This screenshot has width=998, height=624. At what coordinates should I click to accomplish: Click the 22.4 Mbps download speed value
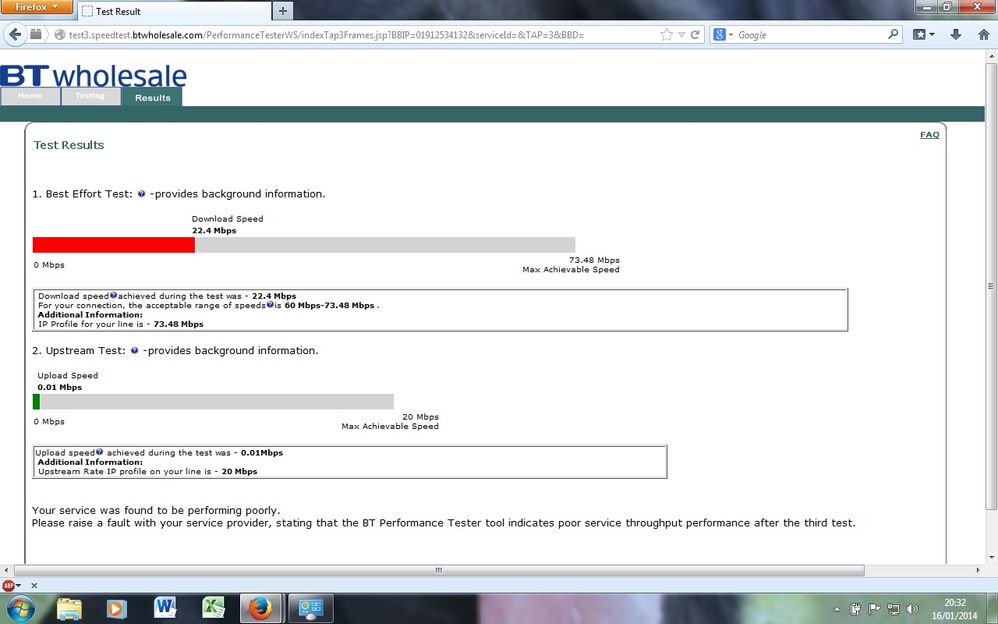(x=214, y=230)
